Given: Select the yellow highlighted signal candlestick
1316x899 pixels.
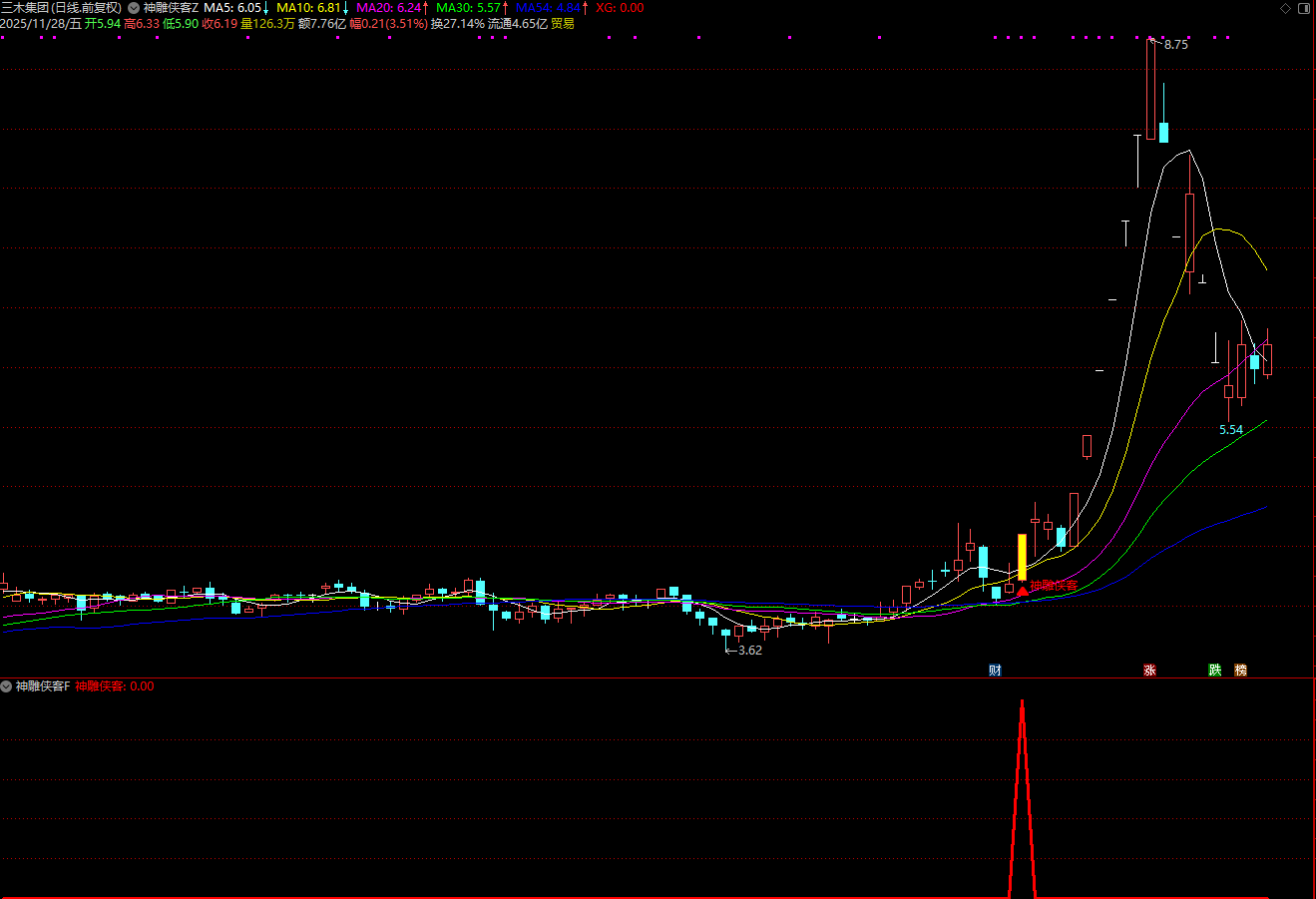Looking at the screenshot, I should tap(1022, 557).
